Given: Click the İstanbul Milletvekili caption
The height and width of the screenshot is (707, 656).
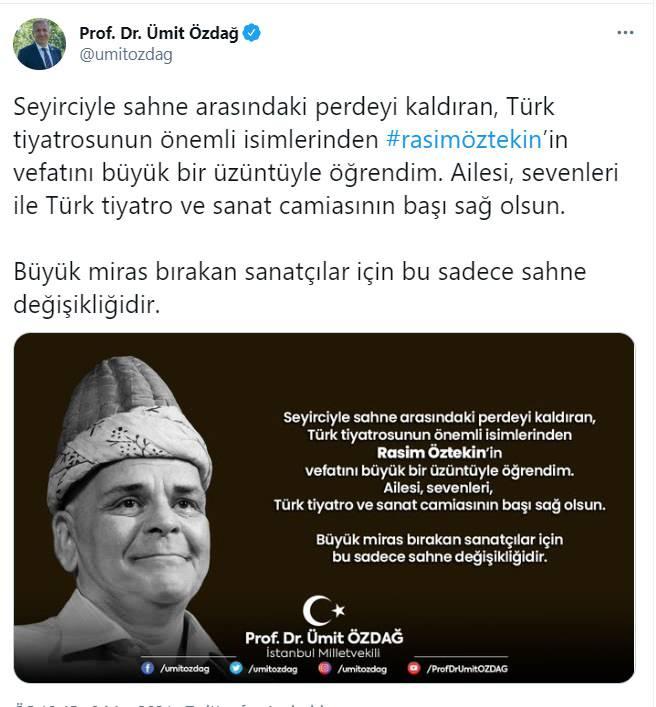Looking at the screenshot, I should (x=323, y=652).
